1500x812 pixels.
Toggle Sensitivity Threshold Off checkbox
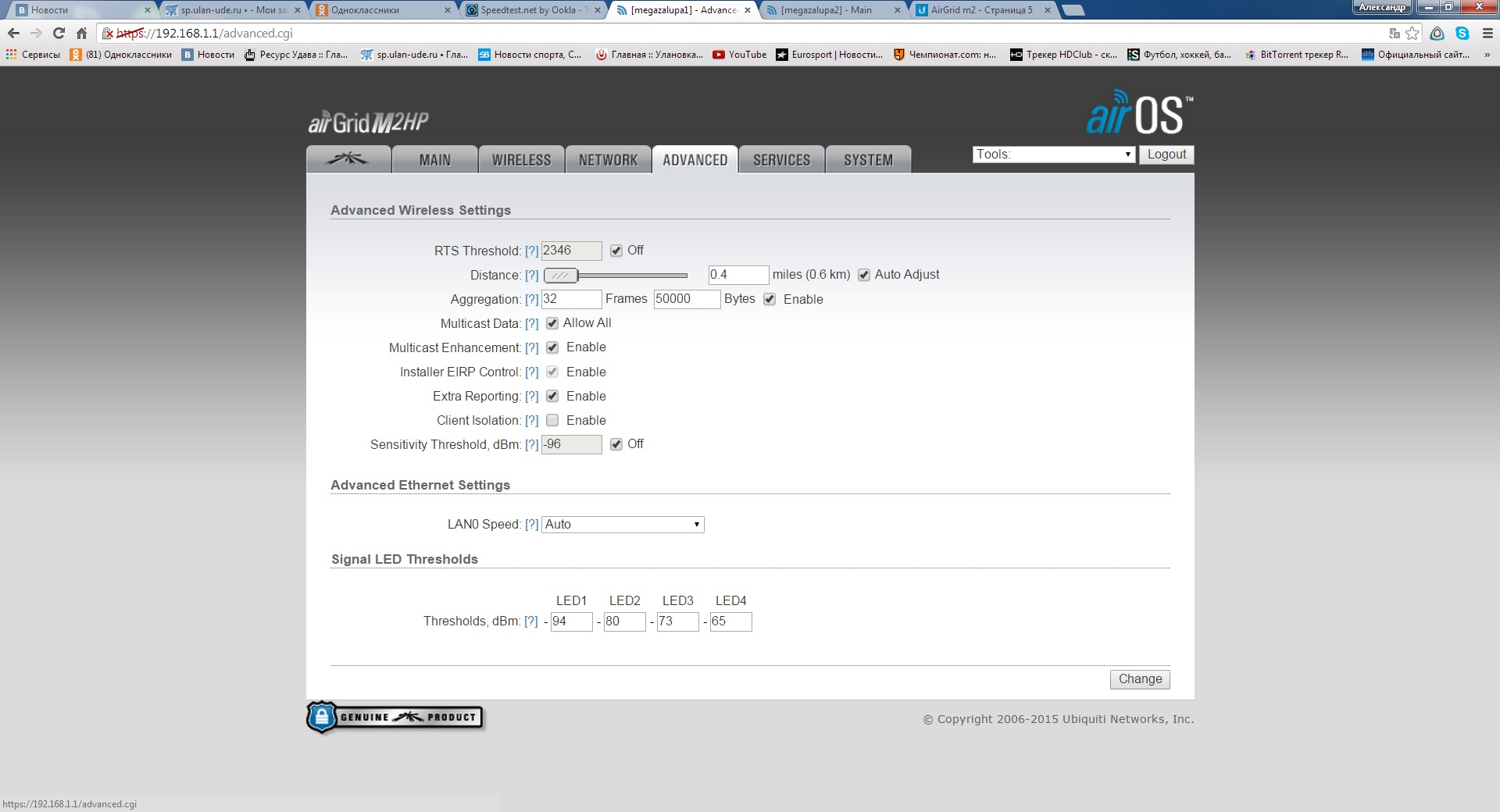(616, 444)
